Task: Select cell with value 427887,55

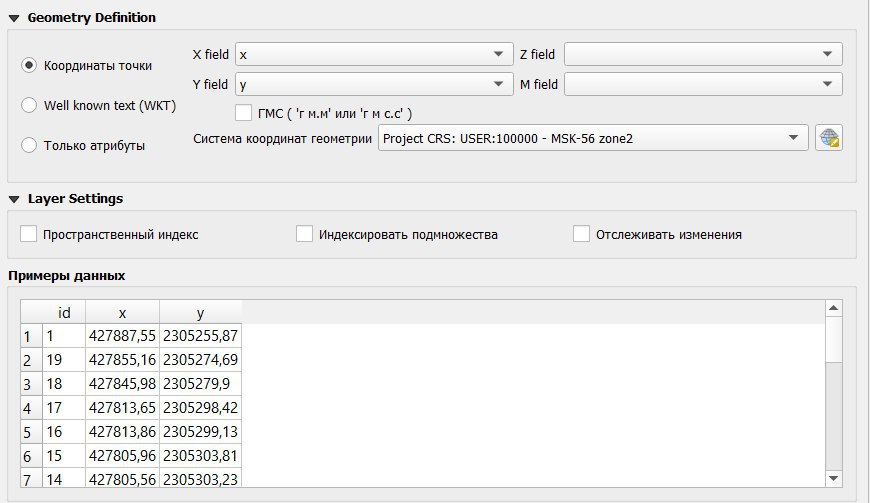Action: pyautogui.click(x=122, y=336)
